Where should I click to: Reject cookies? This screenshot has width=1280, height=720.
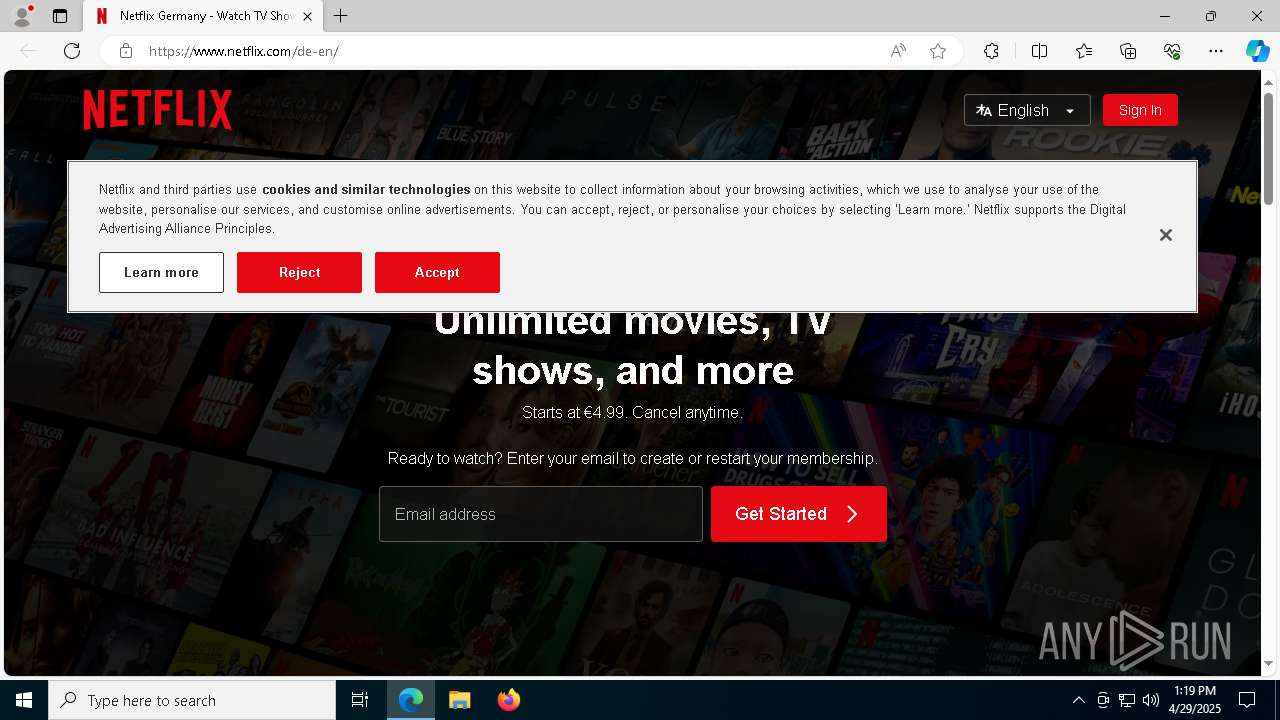tap(299, 272)
